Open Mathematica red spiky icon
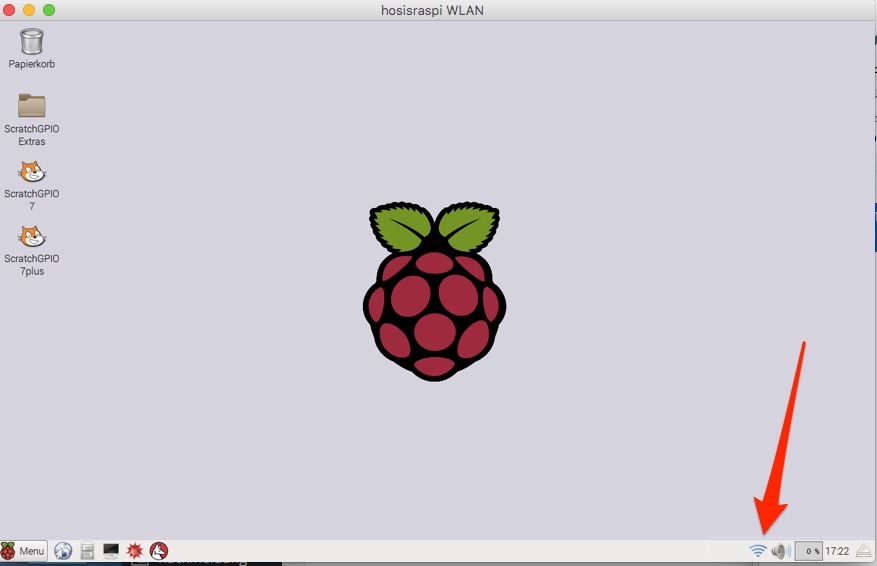Image resolution: width=877 pixels, height=566 pixels. pos(135,551)
